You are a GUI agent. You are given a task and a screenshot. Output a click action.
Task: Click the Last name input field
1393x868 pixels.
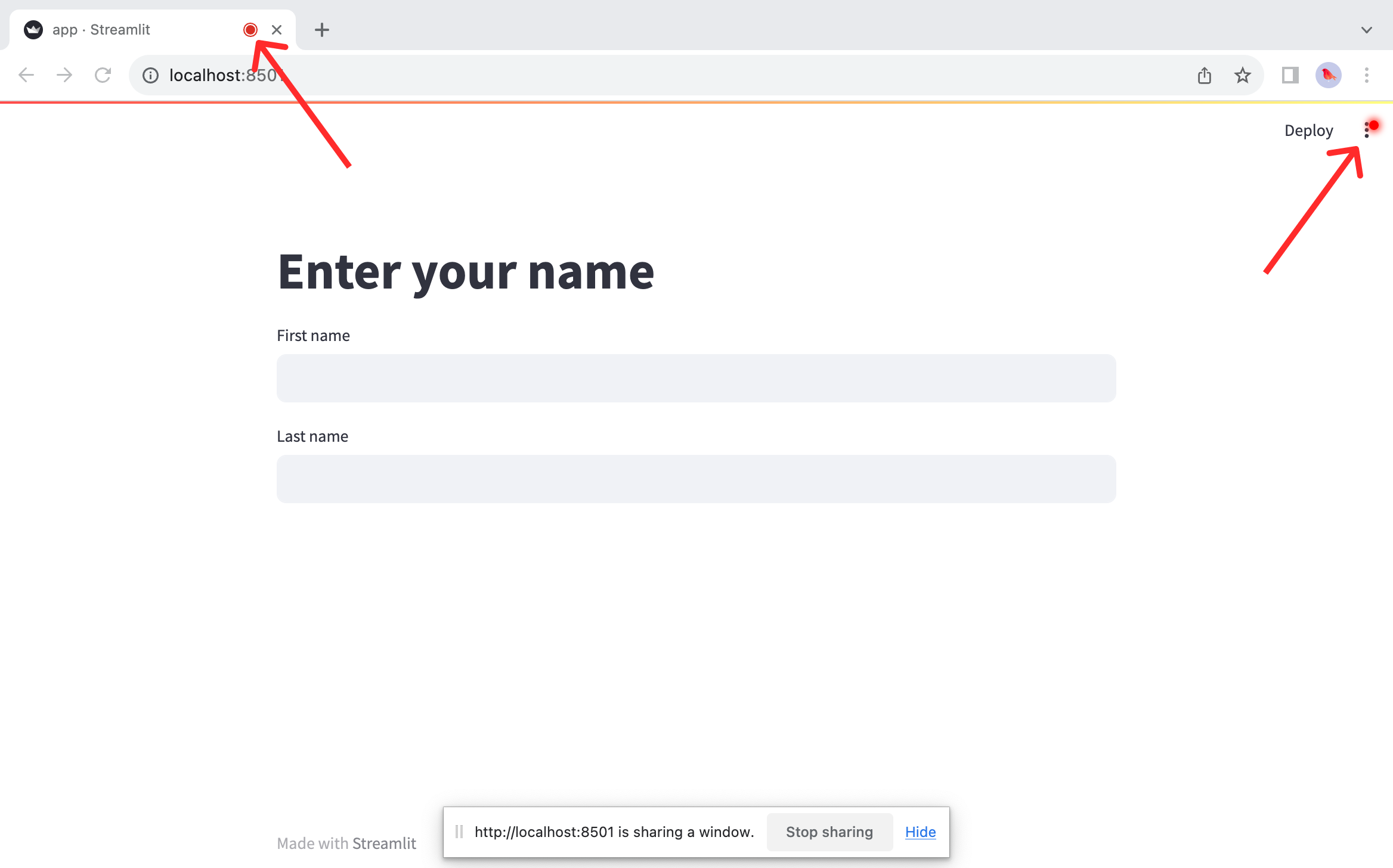(x=696, y=478)
